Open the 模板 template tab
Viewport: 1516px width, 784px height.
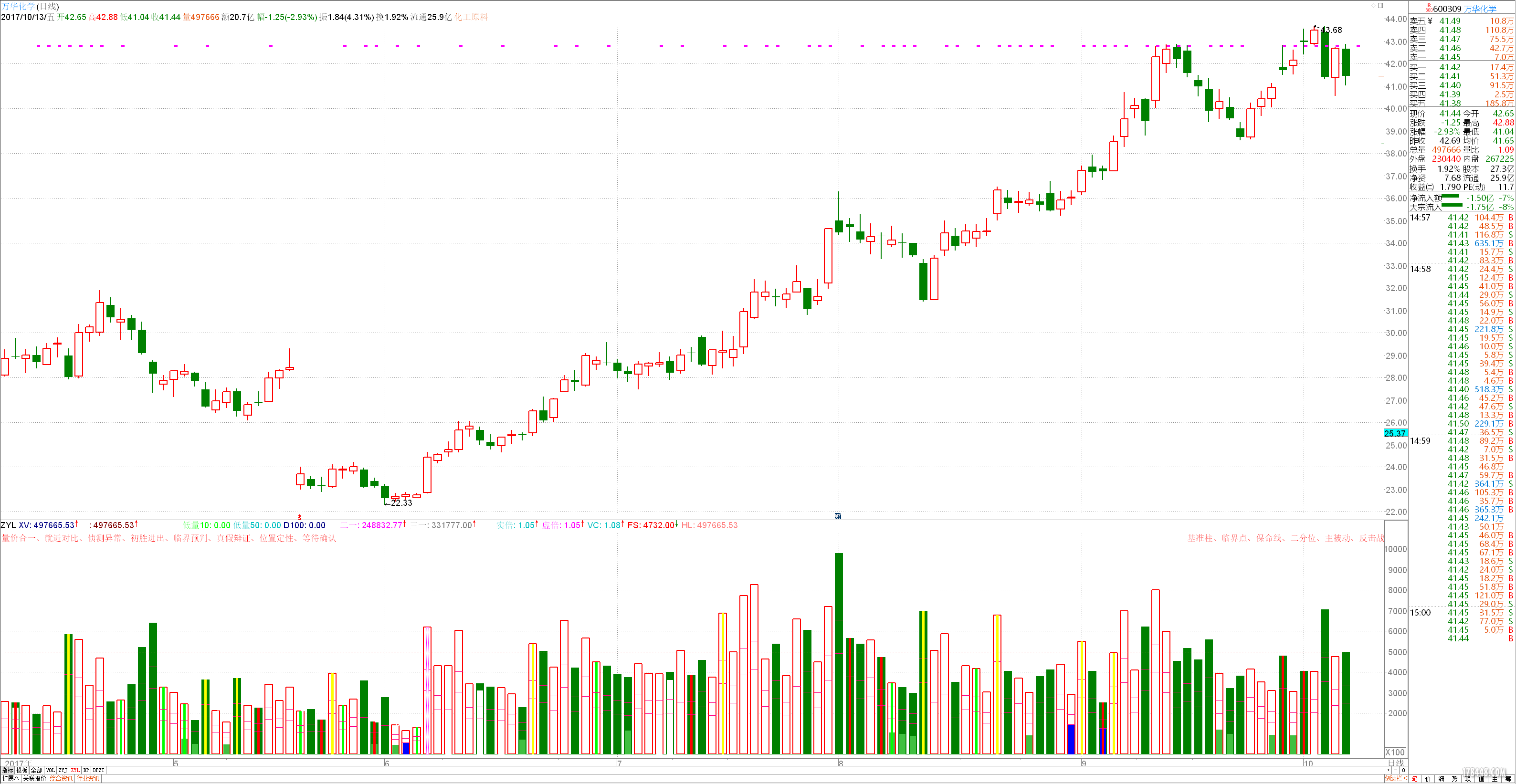[22, 770]
